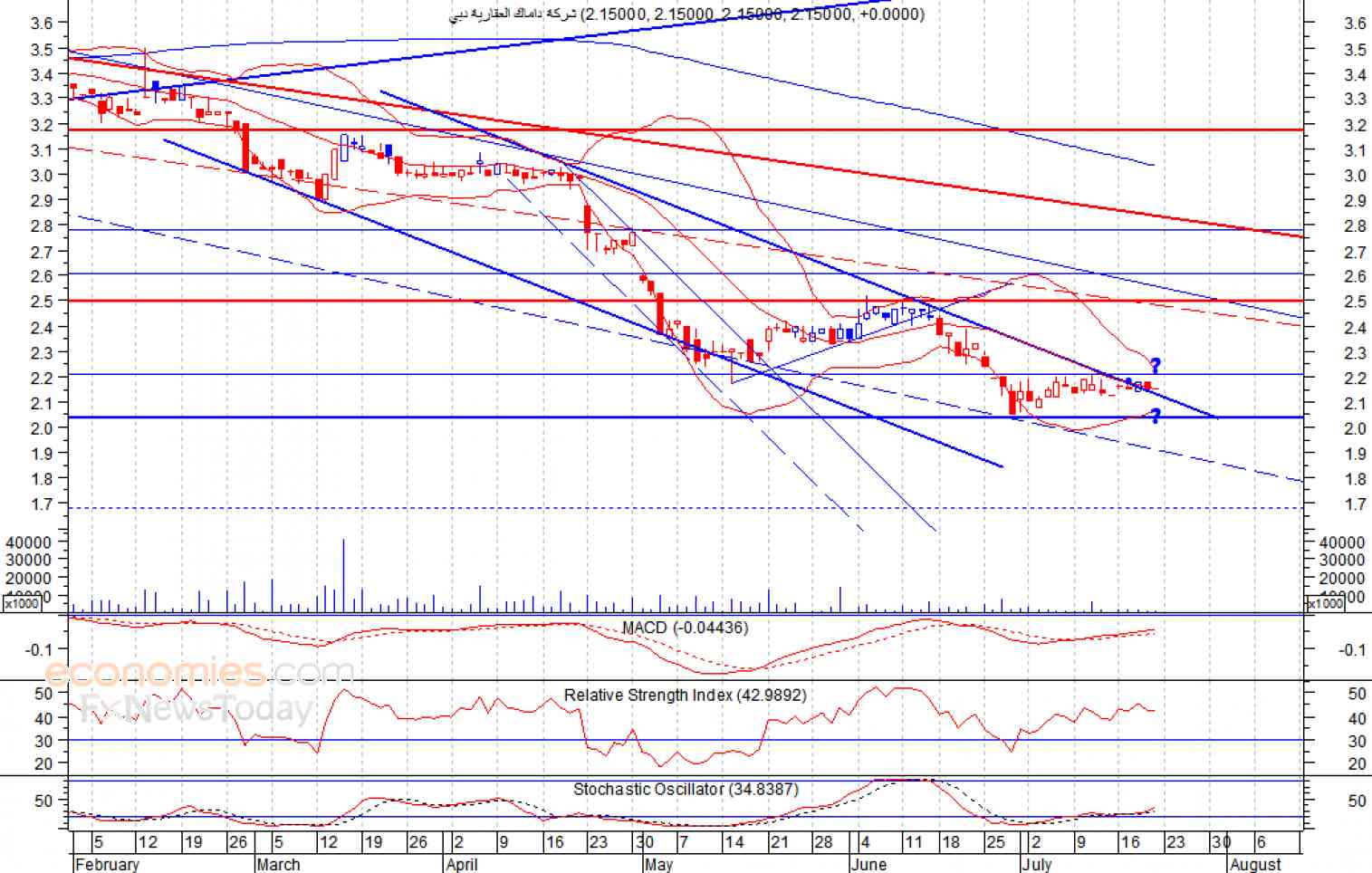Click the lower blue question mark near 2.05

pyautogui.click(x=1156, y=416)
